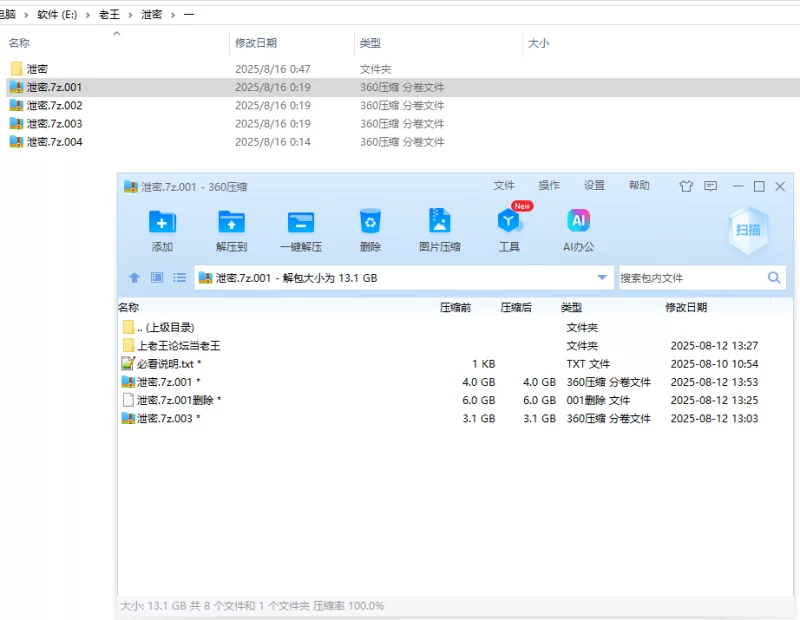Open the 帮助 menu in 360压缩
The width and height of the screenshot is (800, 620).
coord(639,186)
